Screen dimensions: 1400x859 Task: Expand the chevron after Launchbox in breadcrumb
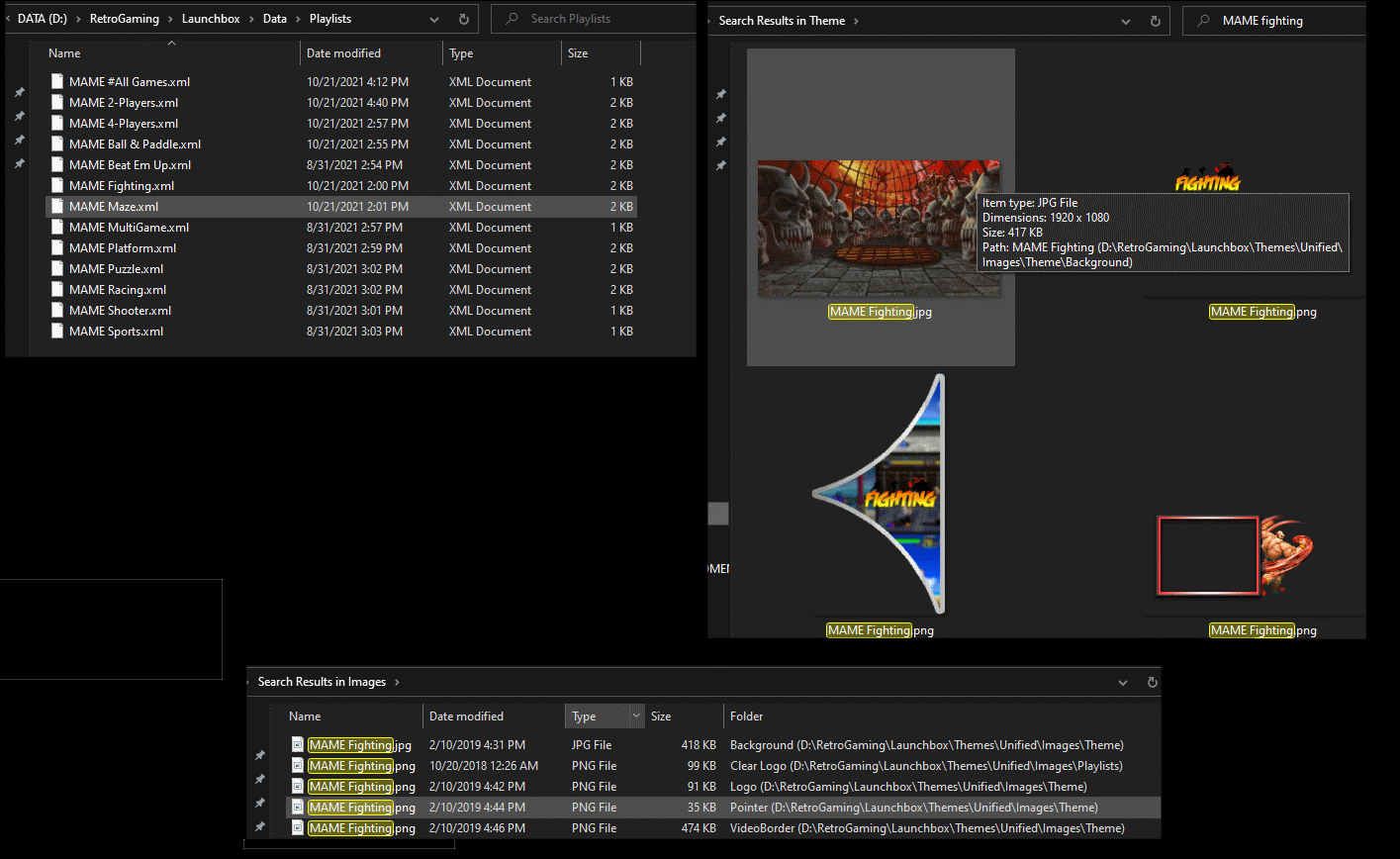[x=251, y=19]
